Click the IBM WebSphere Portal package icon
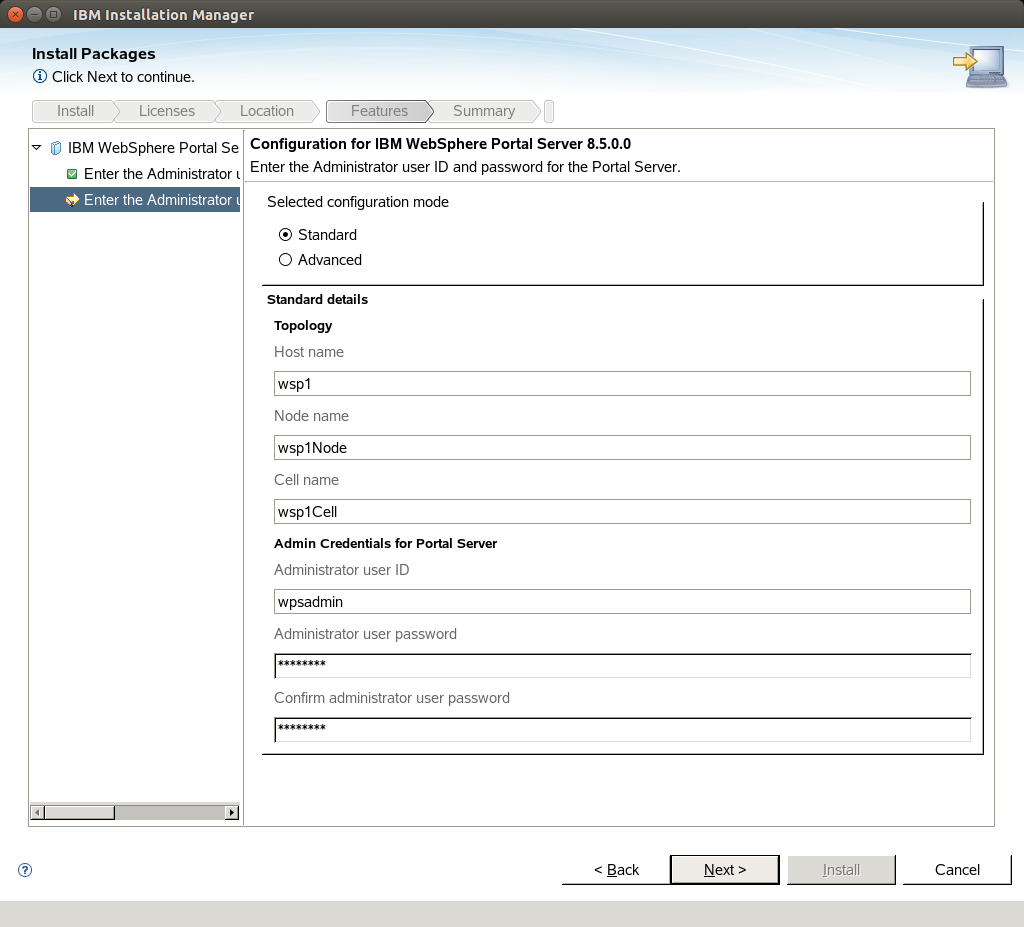 [56, 148]
